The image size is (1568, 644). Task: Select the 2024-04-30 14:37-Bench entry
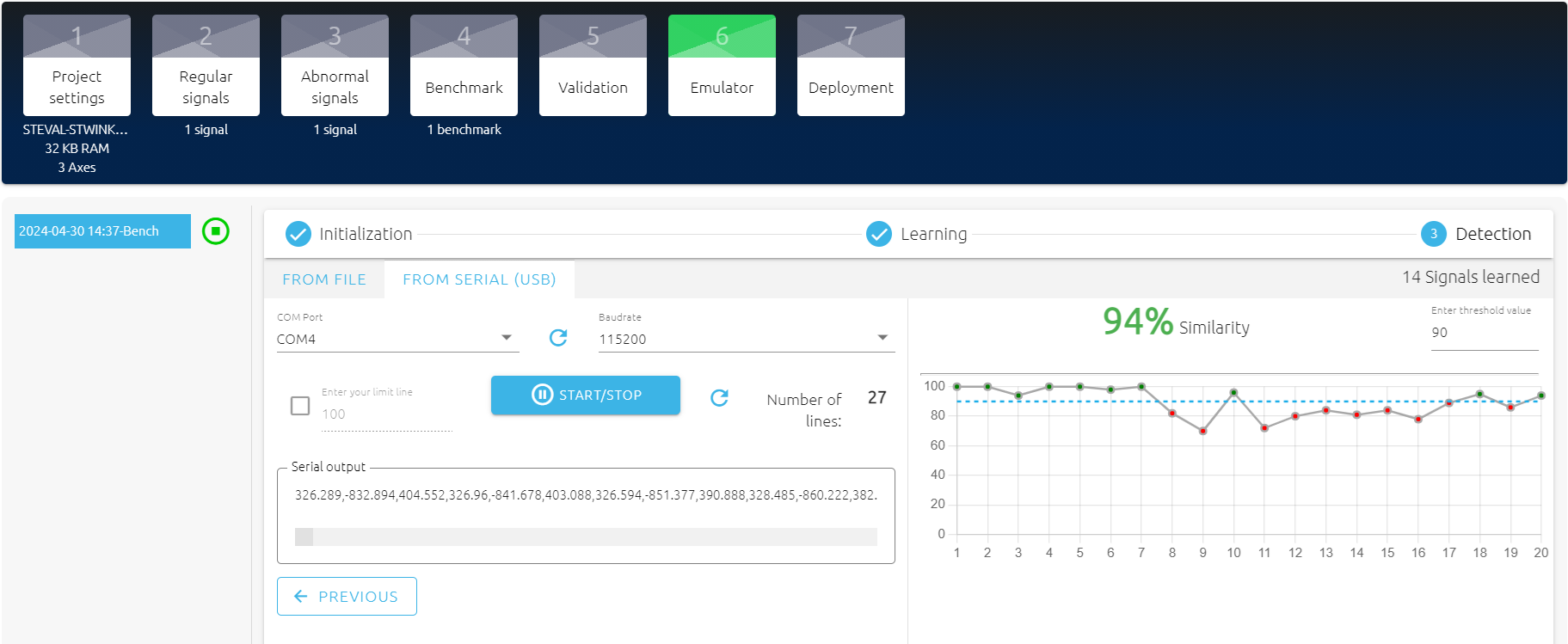tap(102, 231)
